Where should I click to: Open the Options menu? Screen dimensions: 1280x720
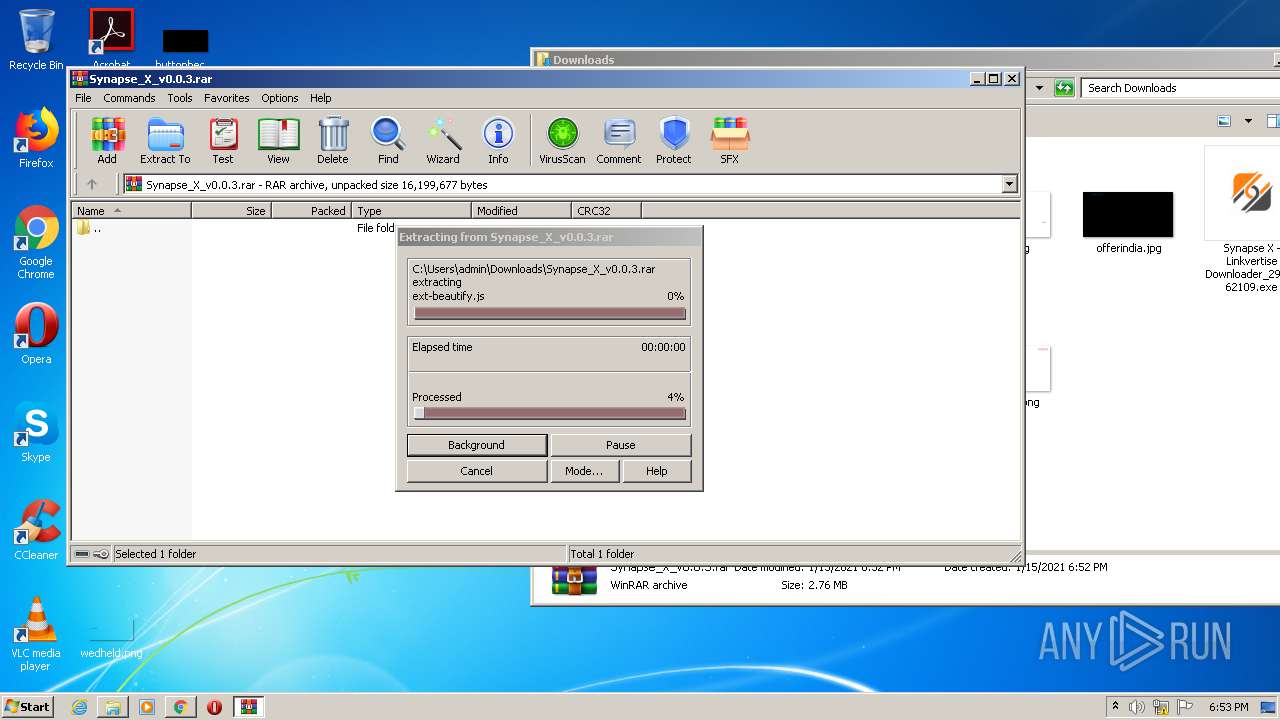coord(280,98)
